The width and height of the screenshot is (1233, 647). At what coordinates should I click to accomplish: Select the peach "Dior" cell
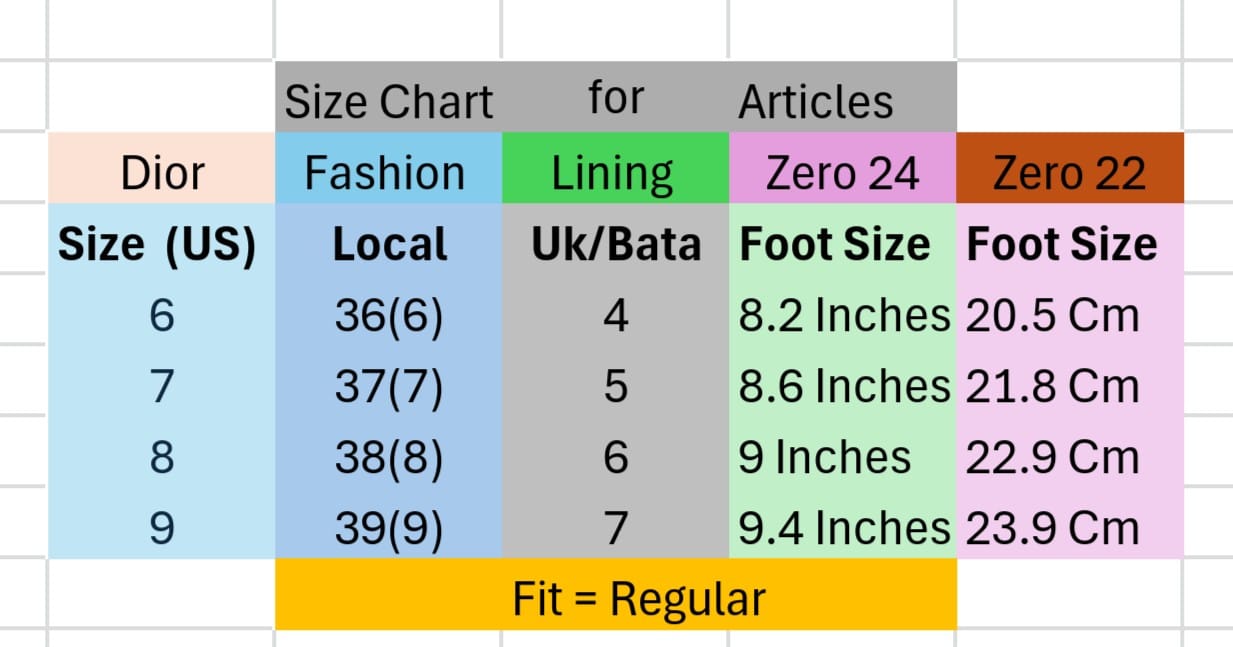pos(162,173)
